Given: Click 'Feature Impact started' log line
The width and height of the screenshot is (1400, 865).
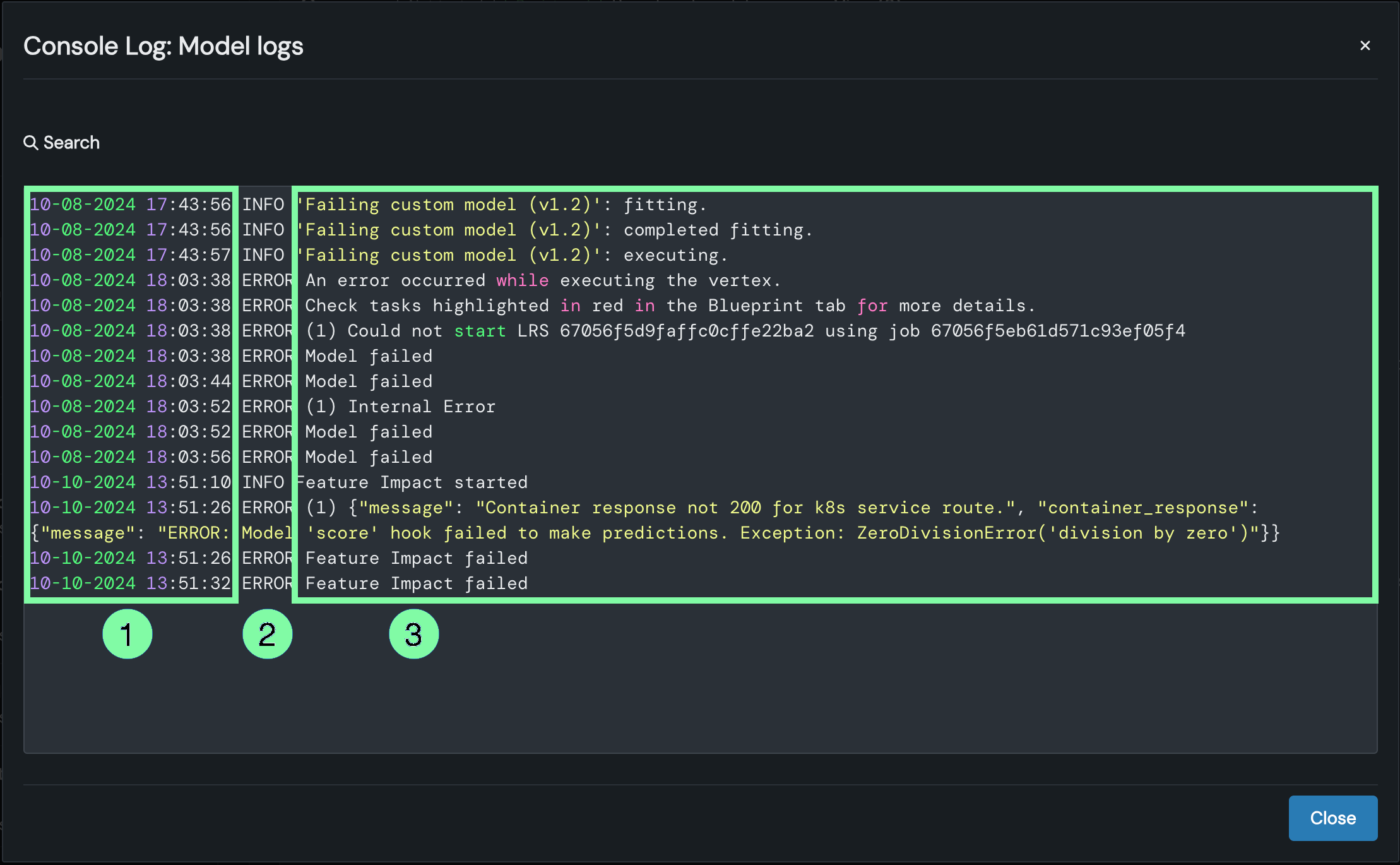Looking at the screenshot, I should 412,482.
